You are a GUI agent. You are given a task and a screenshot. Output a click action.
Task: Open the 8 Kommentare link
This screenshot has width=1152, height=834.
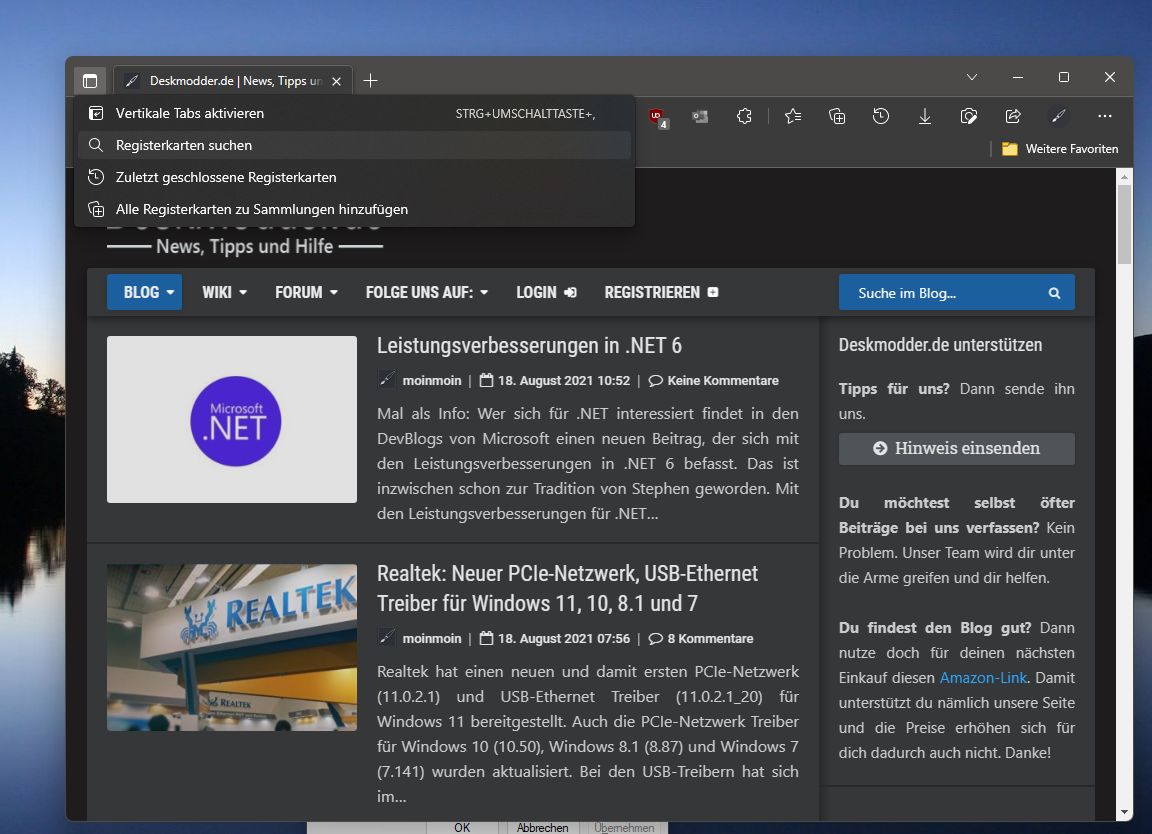701,639
